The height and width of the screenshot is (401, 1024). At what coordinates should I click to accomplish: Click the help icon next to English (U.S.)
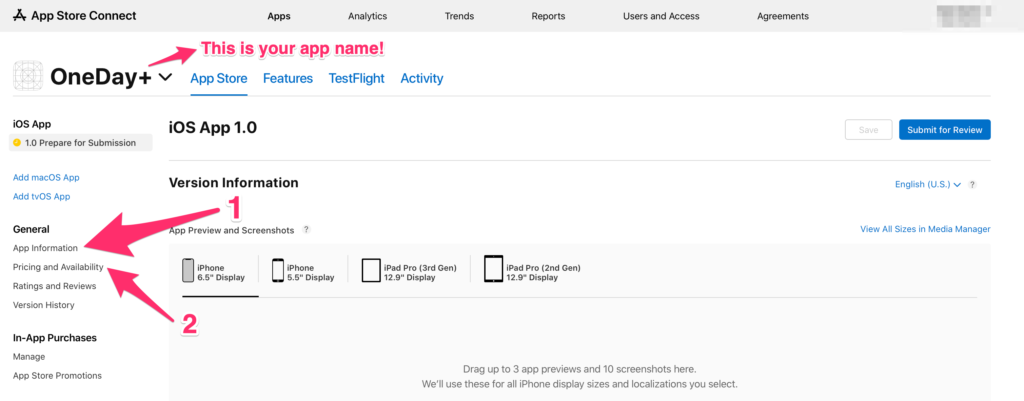click(972, 185)
